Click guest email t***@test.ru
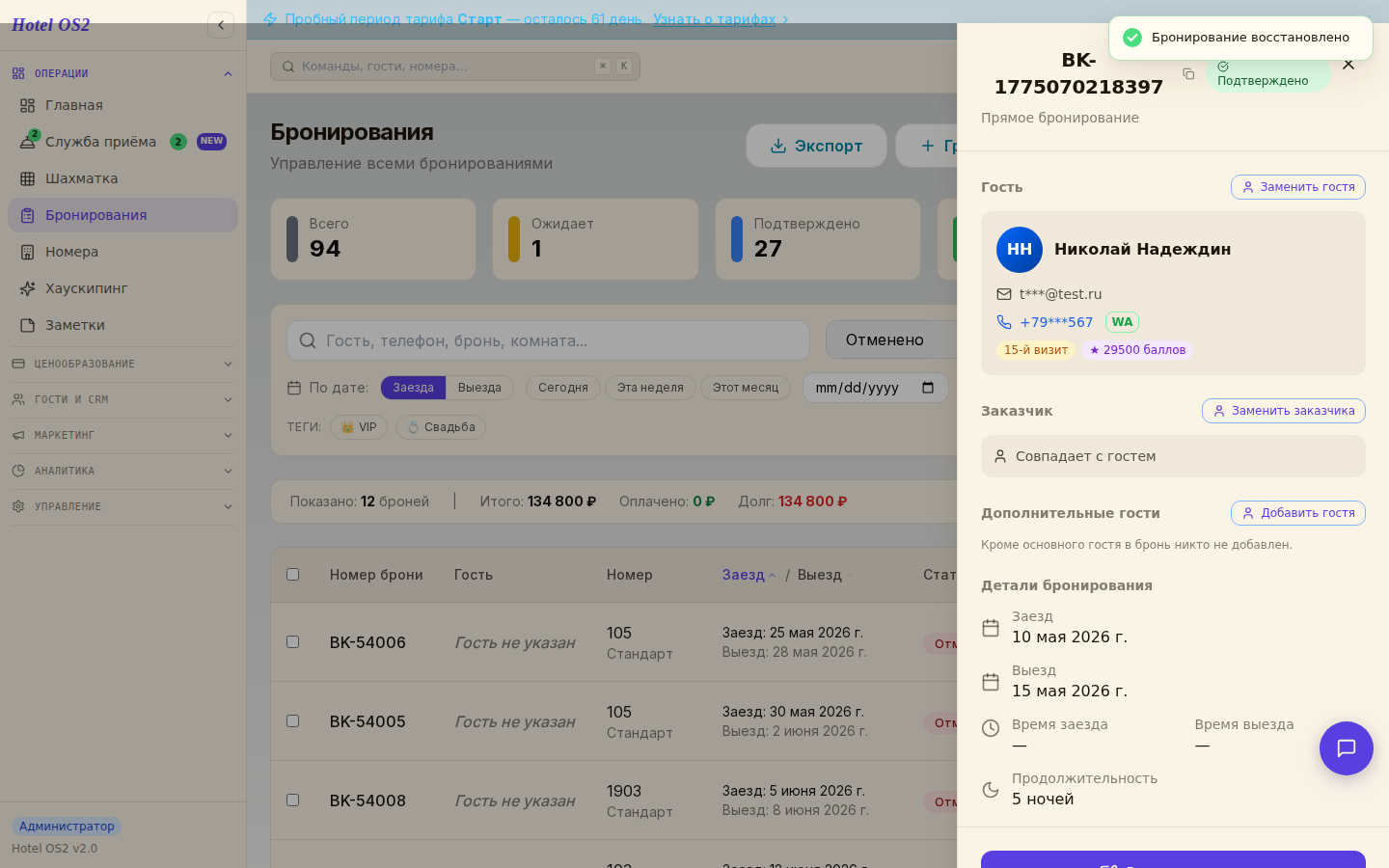 click(x=1060, y=294)
